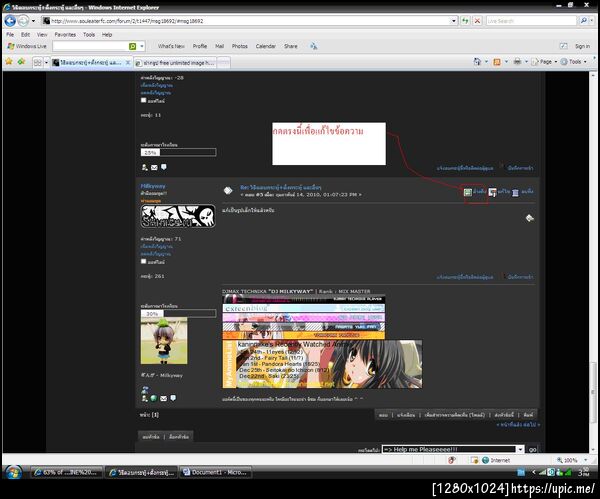Click Sign in on the Windows Live toolbar
The width and height of the screenshot is (600, 499).
point(582,46)
